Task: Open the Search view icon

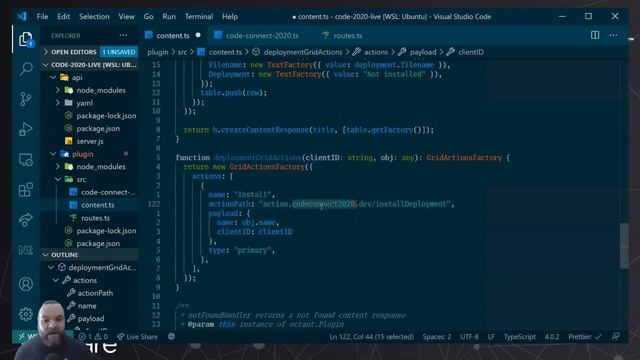Action: (26, 69)
